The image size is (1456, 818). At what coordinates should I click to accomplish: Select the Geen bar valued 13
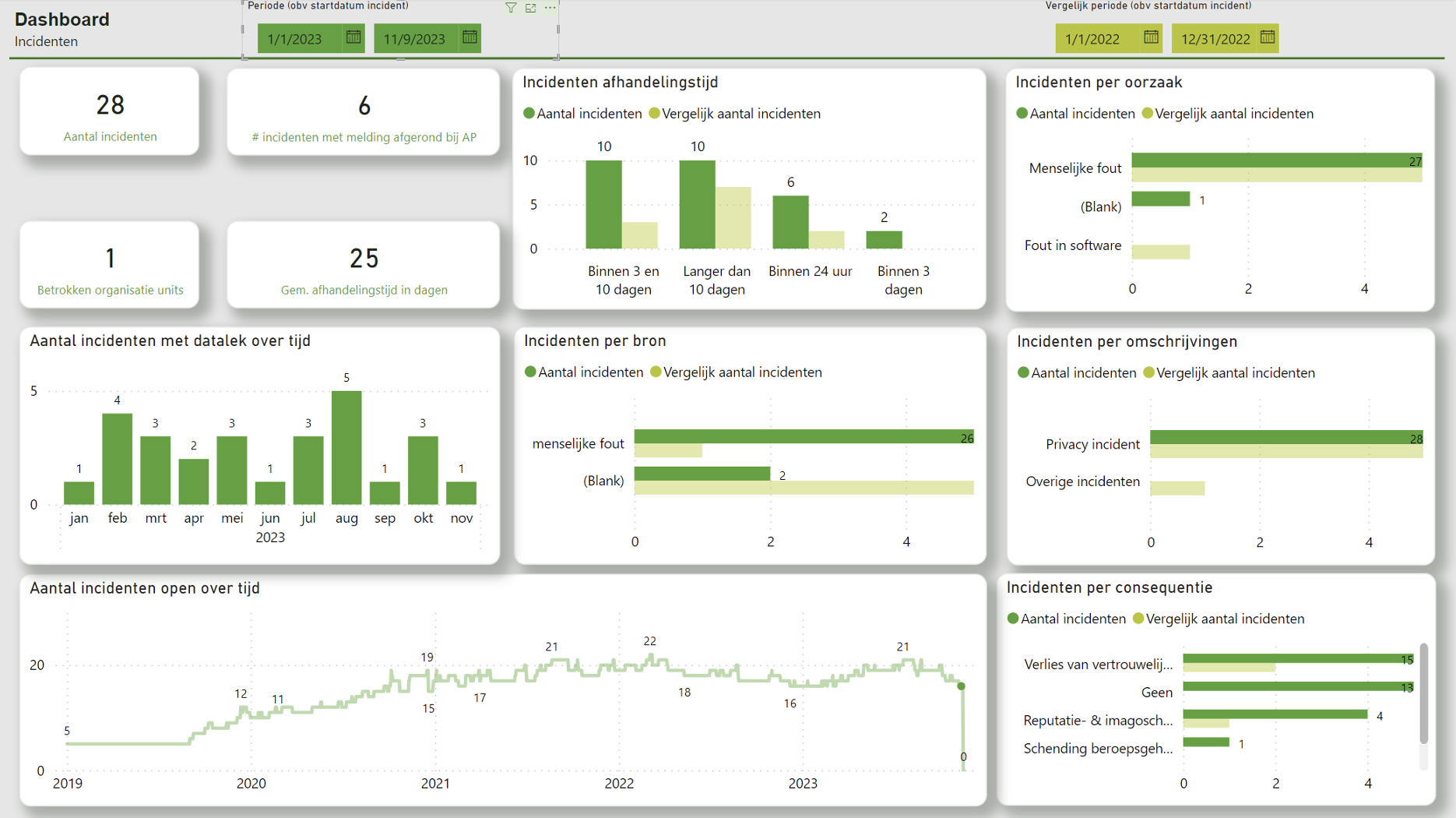point(1299,686)
